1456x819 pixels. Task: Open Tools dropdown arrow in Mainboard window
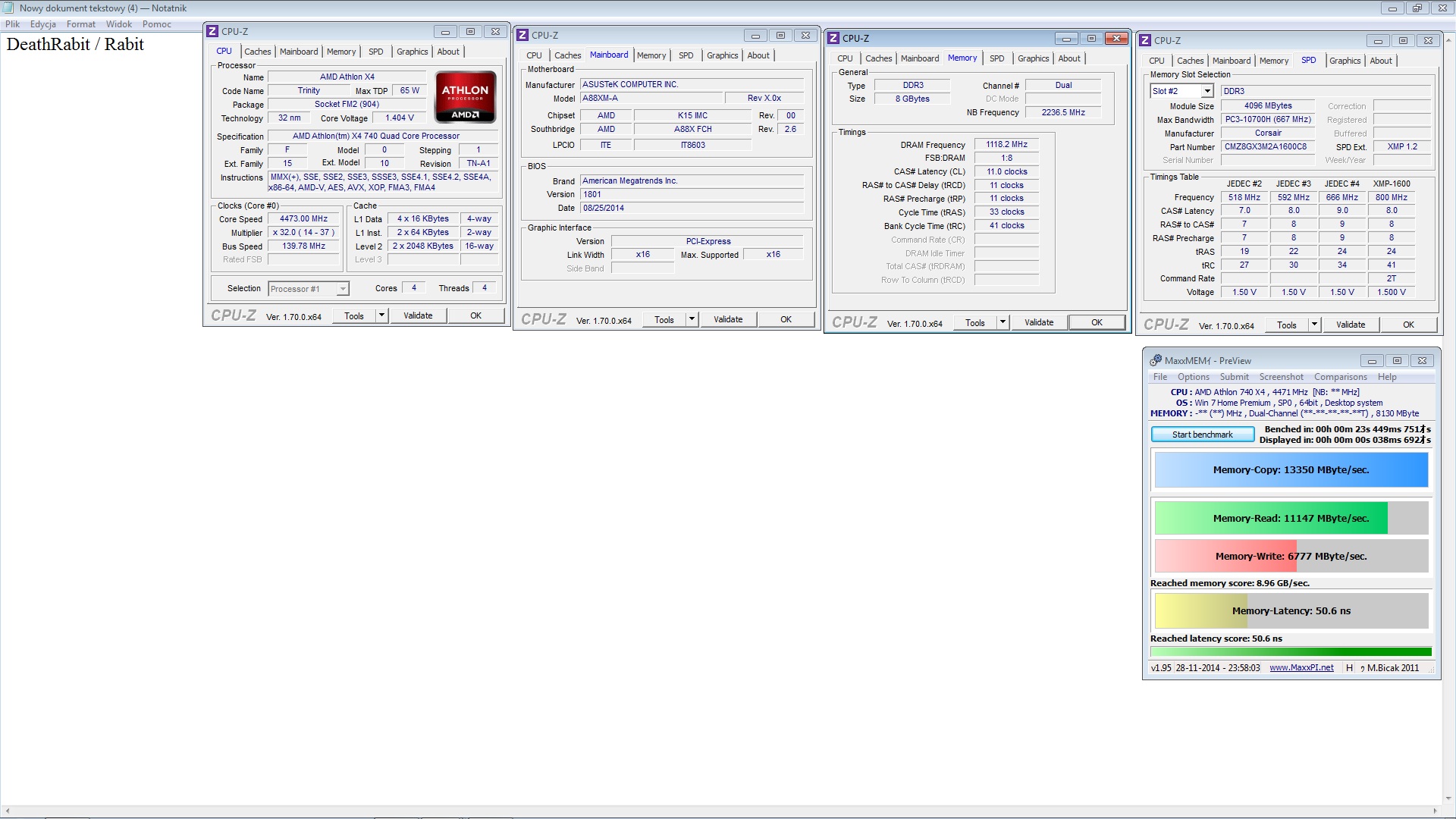pyautogui.click(x=692, y=319)
